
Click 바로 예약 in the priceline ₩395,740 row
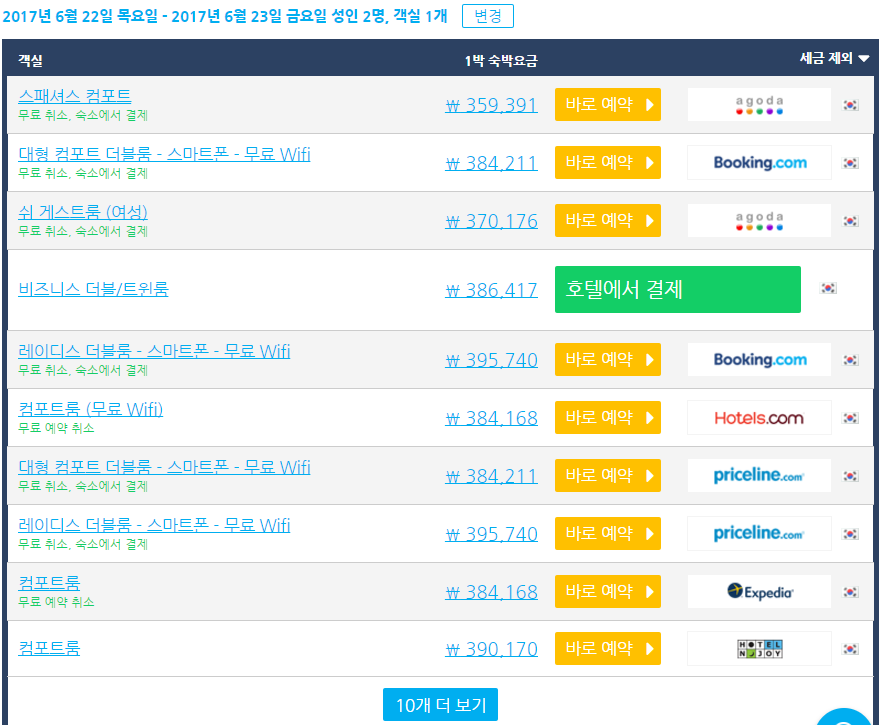[x=608, y=533]
